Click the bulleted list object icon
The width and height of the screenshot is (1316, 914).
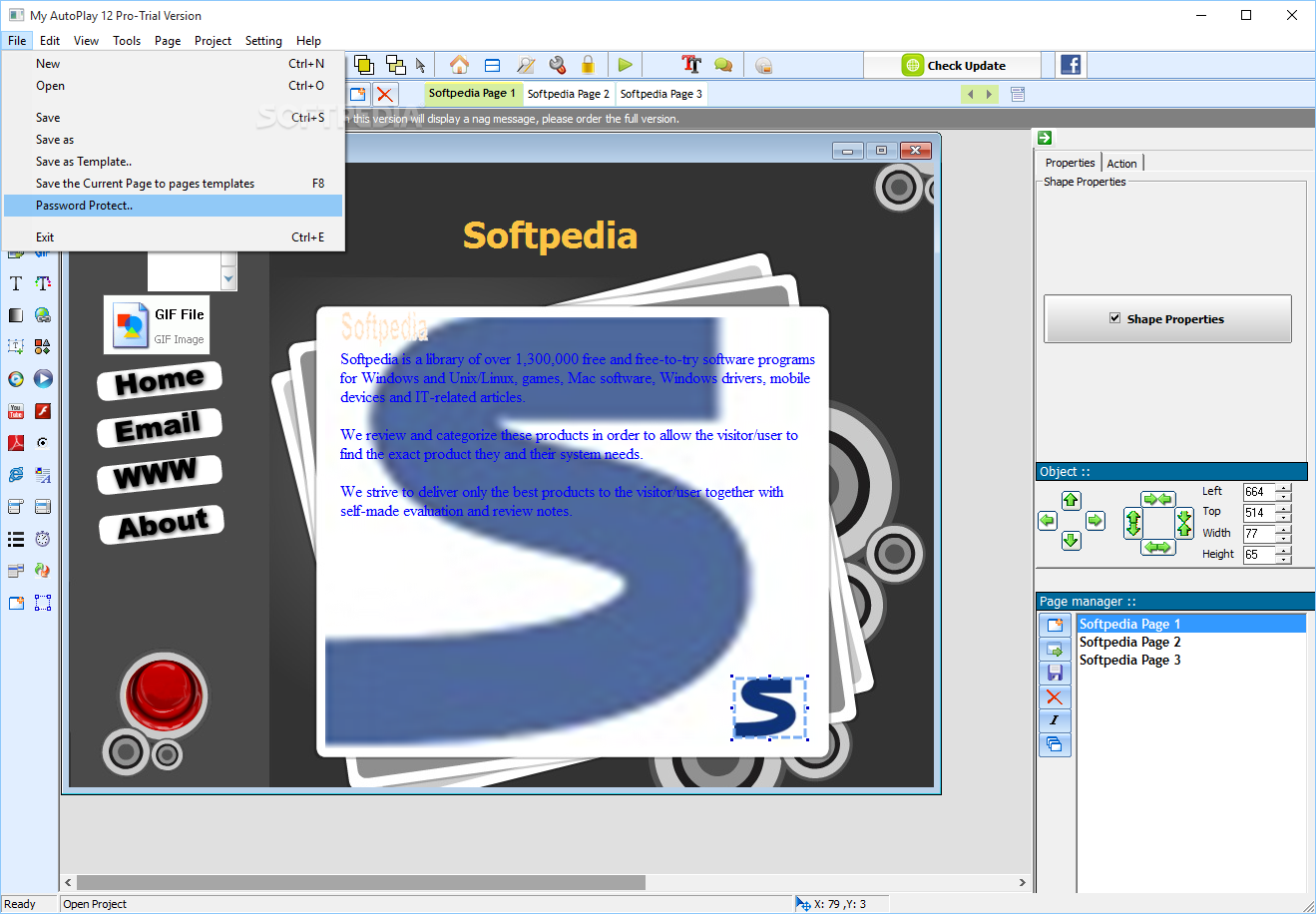[x=16, y=539]
